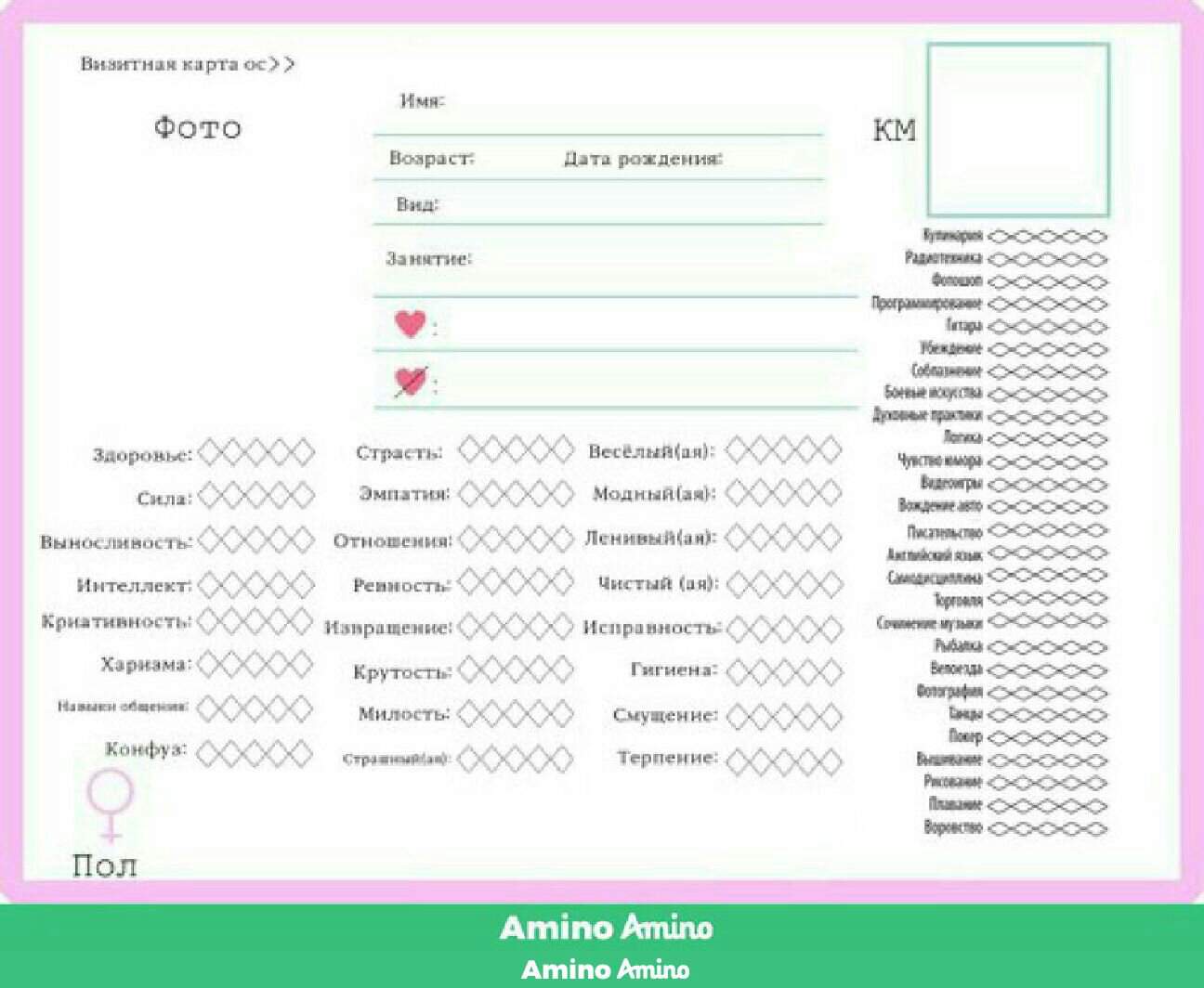Click the 'Выносливость:' diamond rating row

click(x=255, y=539)
